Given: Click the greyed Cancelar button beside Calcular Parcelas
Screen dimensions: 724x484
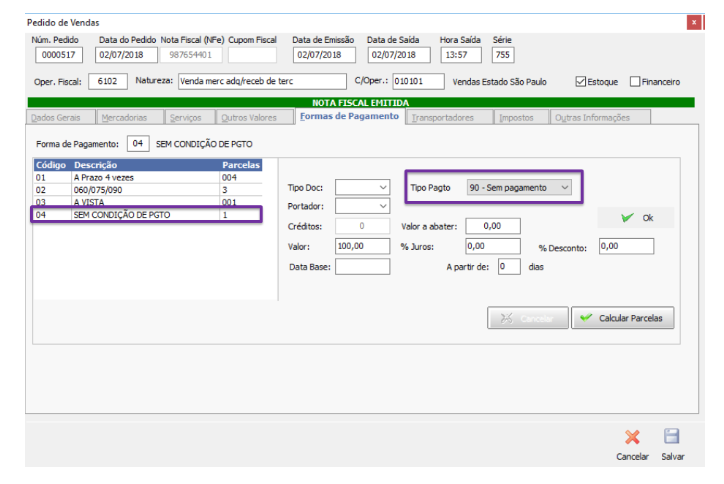Looking at the screenshot, I should click(x=528, y=318).
